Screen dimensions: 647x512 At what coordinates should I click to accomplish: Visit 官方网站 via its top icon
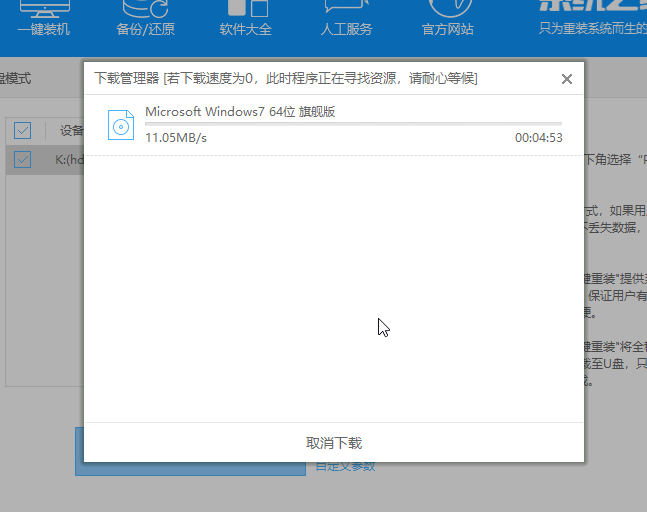point(448,8)
